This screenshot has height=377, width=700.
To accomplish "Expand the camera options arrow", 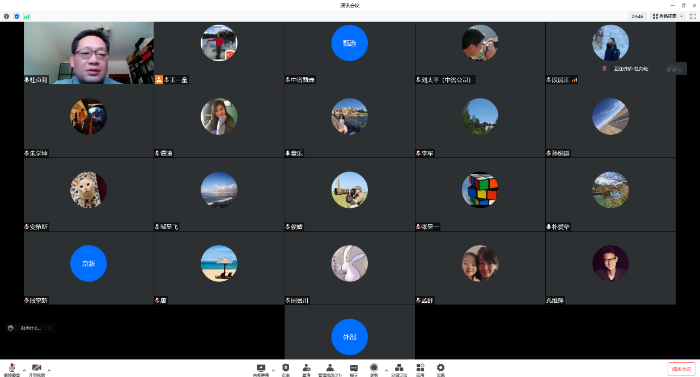I will 49,370.
